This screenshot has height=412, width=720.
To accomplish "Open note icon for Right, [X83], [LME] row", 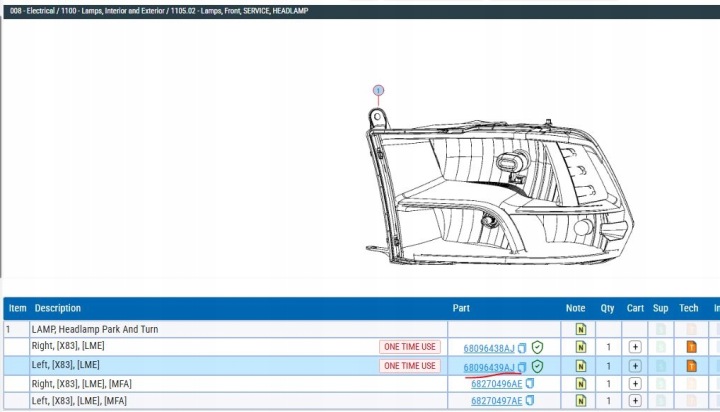I will pos(581,347).
